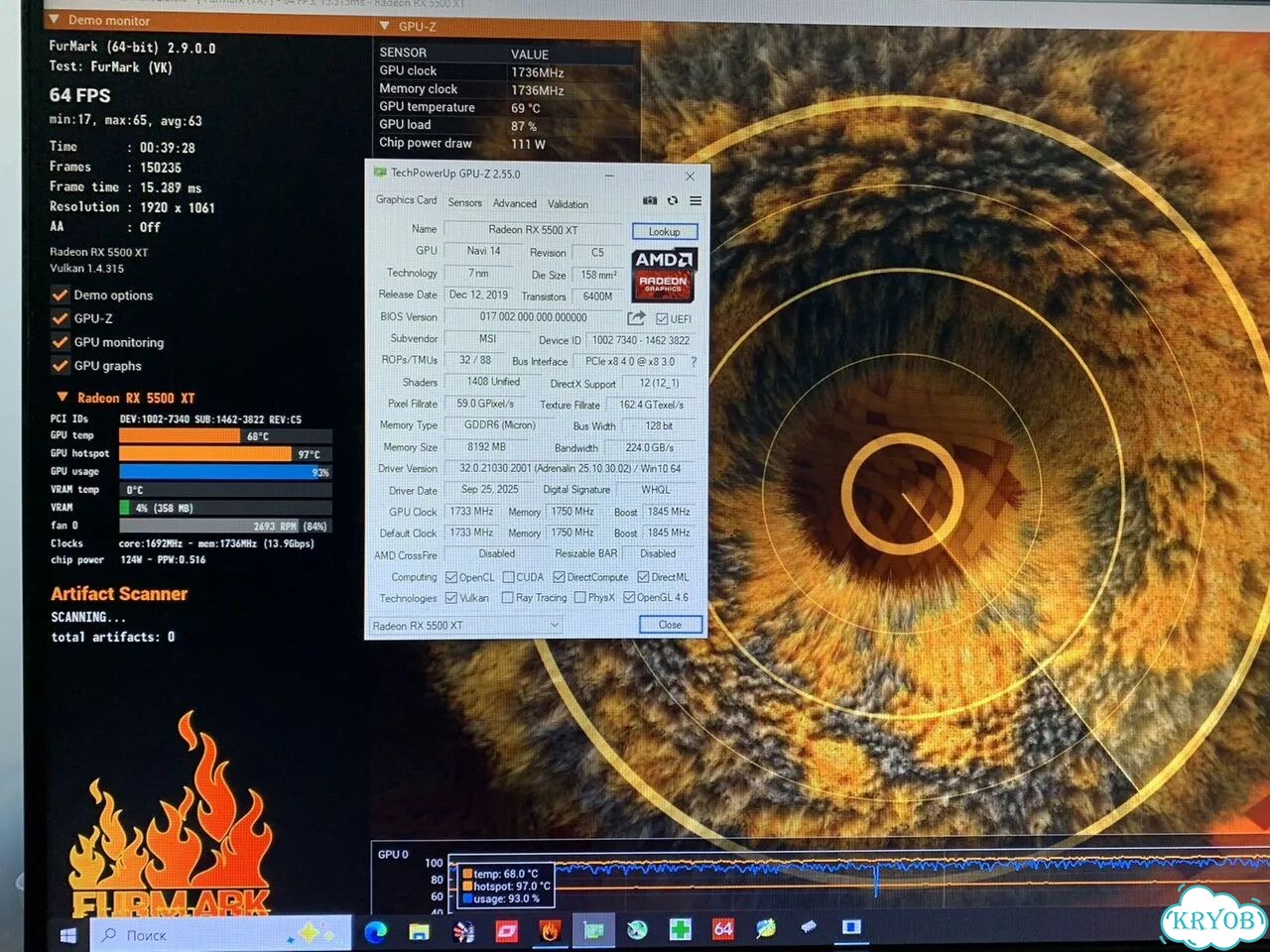
Task: Uncheck GPU graphs in FurMark
Action: coord(61,366)
